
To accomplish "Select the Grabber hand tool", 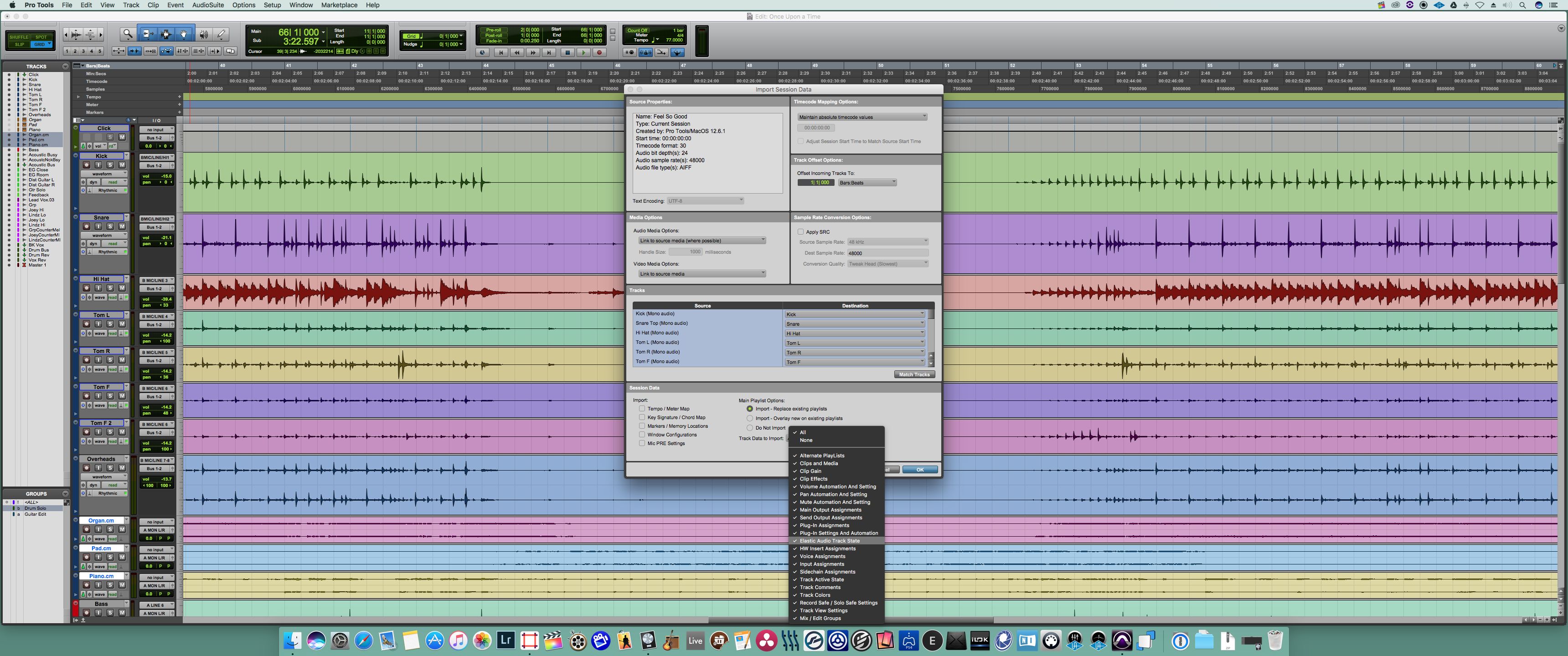I will [x=184, y=35].
